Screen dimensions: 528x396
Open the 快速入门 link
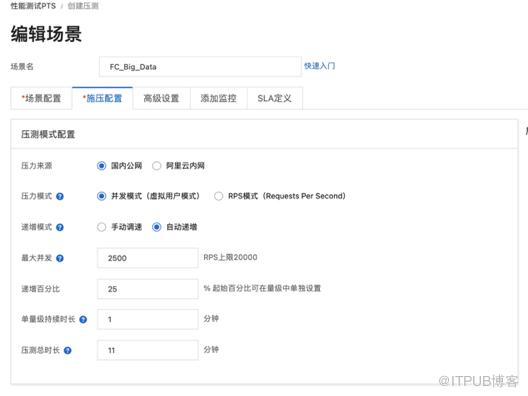[x=319, y=66]
